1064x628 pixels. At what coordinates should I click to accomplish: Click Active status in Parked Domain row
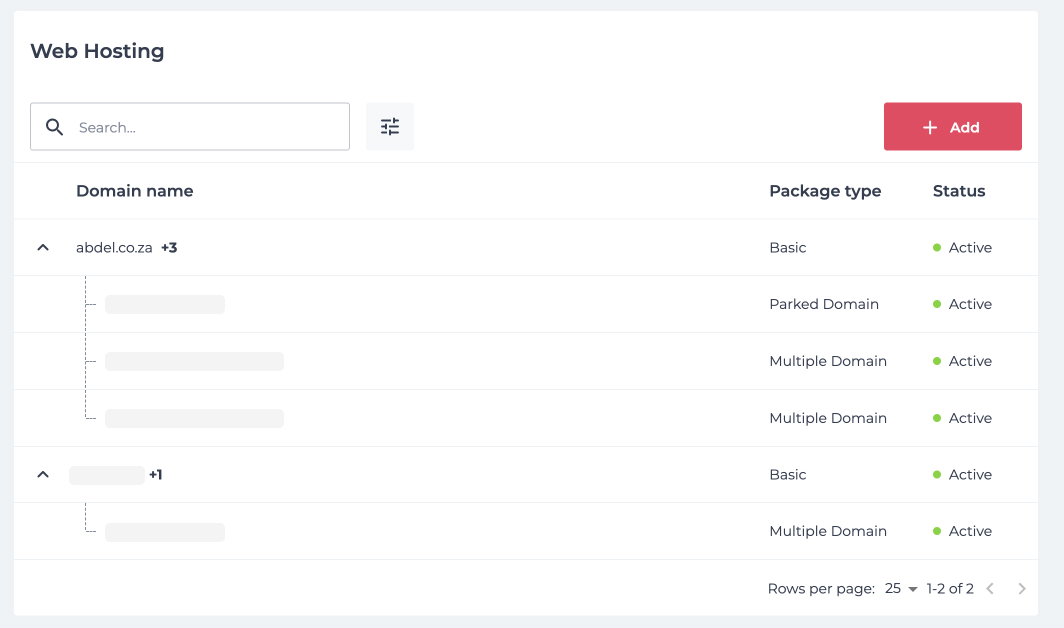coord(962,304)
